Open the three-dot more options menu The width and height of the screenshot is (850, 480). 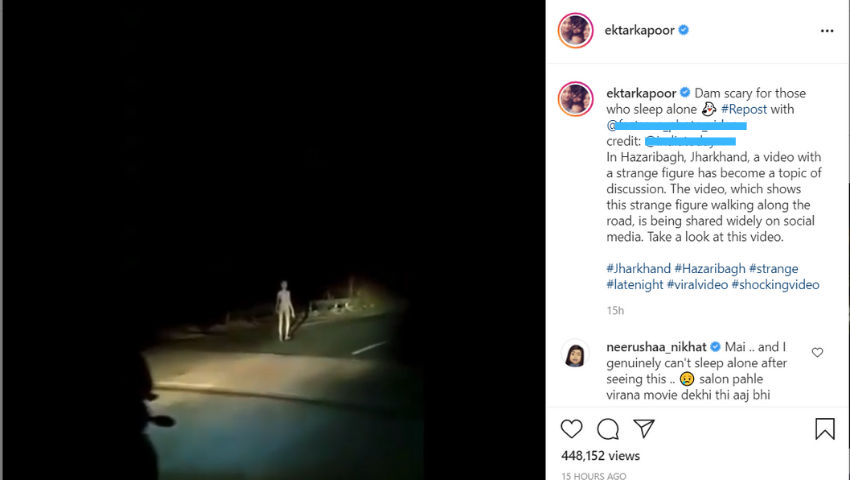tap(827, 31)
